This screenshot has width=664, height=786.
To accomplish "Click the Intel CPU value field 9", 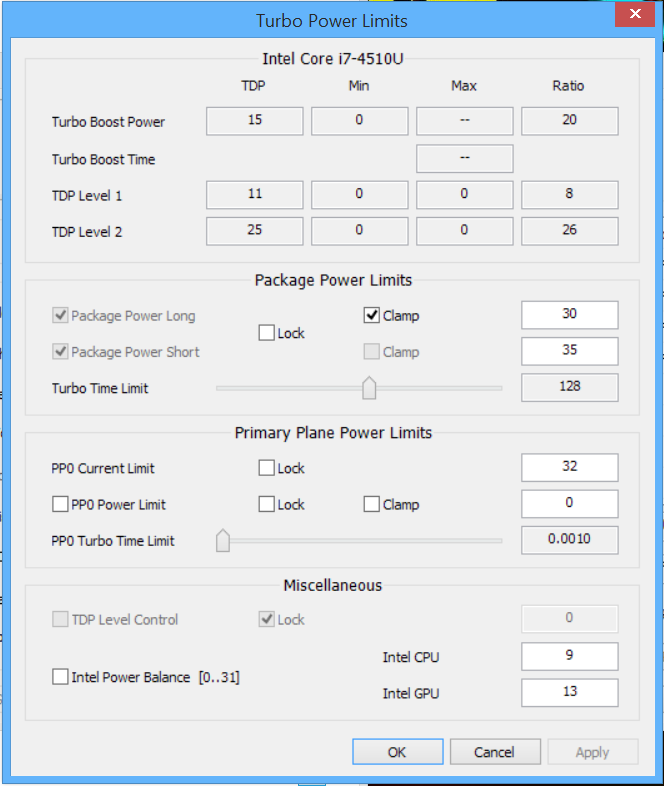I will [570, 656].
